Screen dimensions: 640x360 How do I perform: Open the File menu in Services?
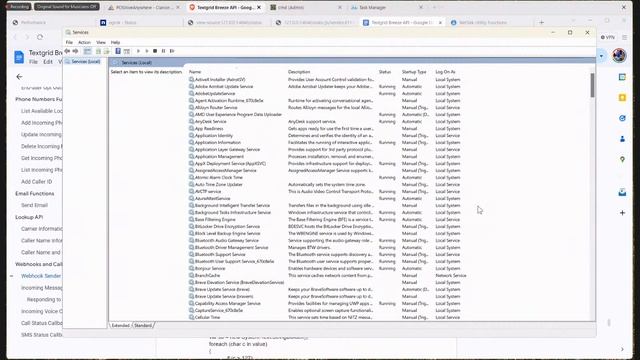pyautogui.click(x=69, y=42)
